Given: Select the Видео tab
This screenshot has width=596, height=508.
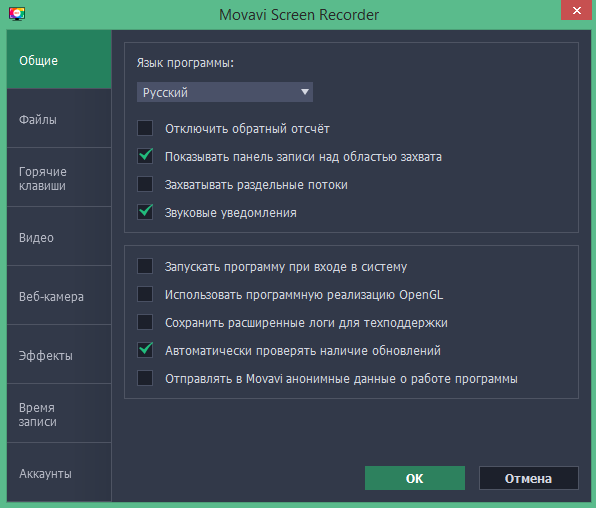Looking at the screenshot, I should 59,237.
